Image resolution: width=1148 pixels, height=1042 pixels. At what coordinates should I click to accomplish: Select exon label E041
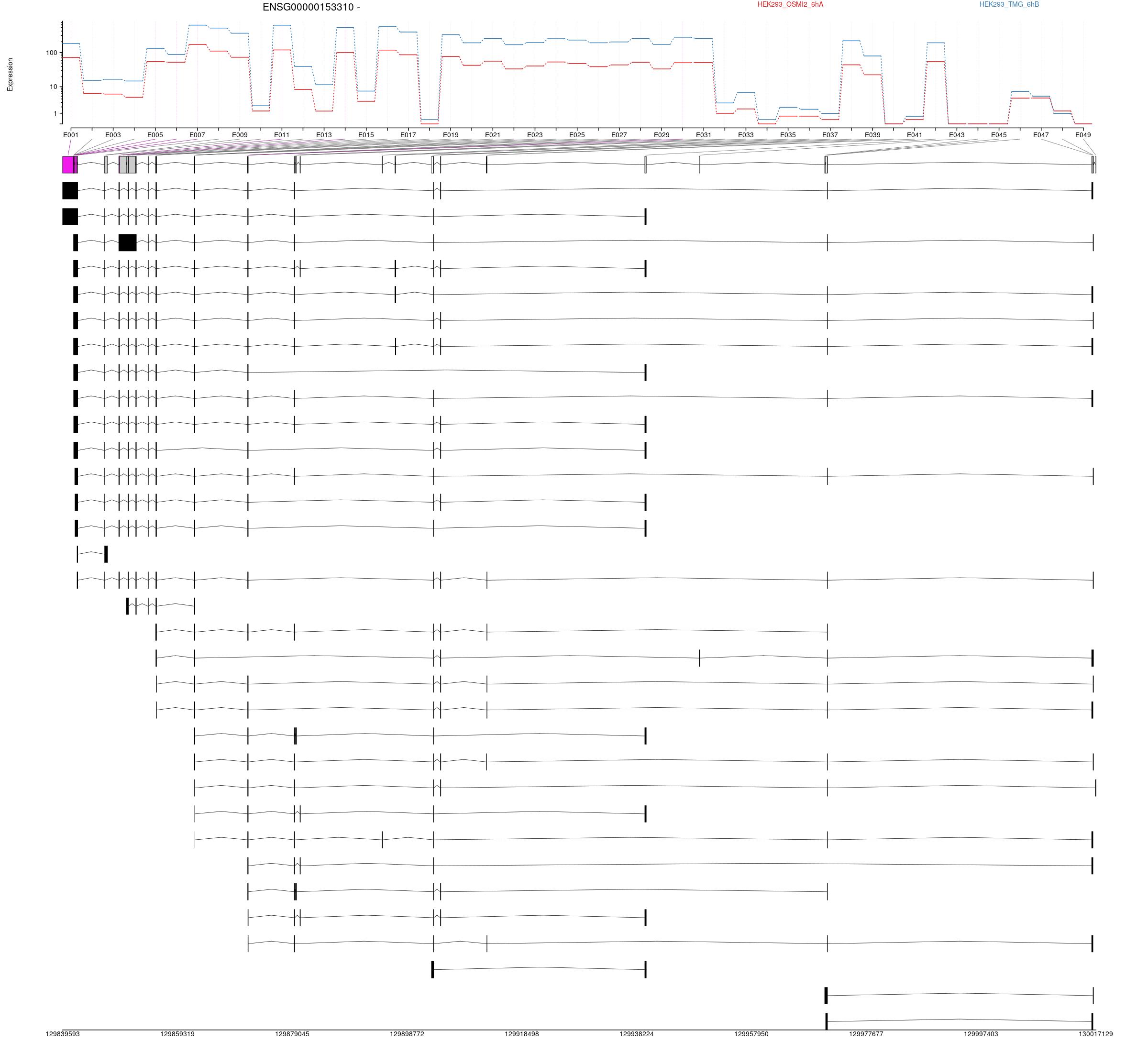click(915, 135)
